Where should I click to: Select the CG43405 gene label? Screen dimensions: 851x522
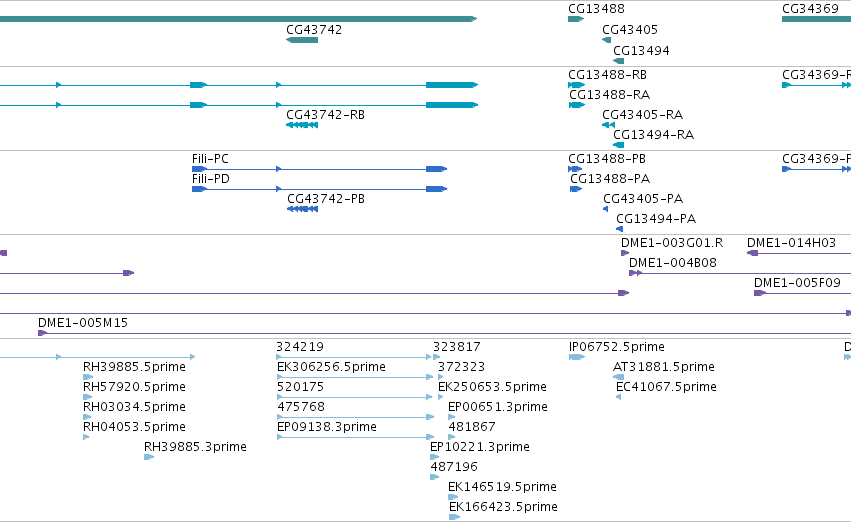tap(630, 30)
